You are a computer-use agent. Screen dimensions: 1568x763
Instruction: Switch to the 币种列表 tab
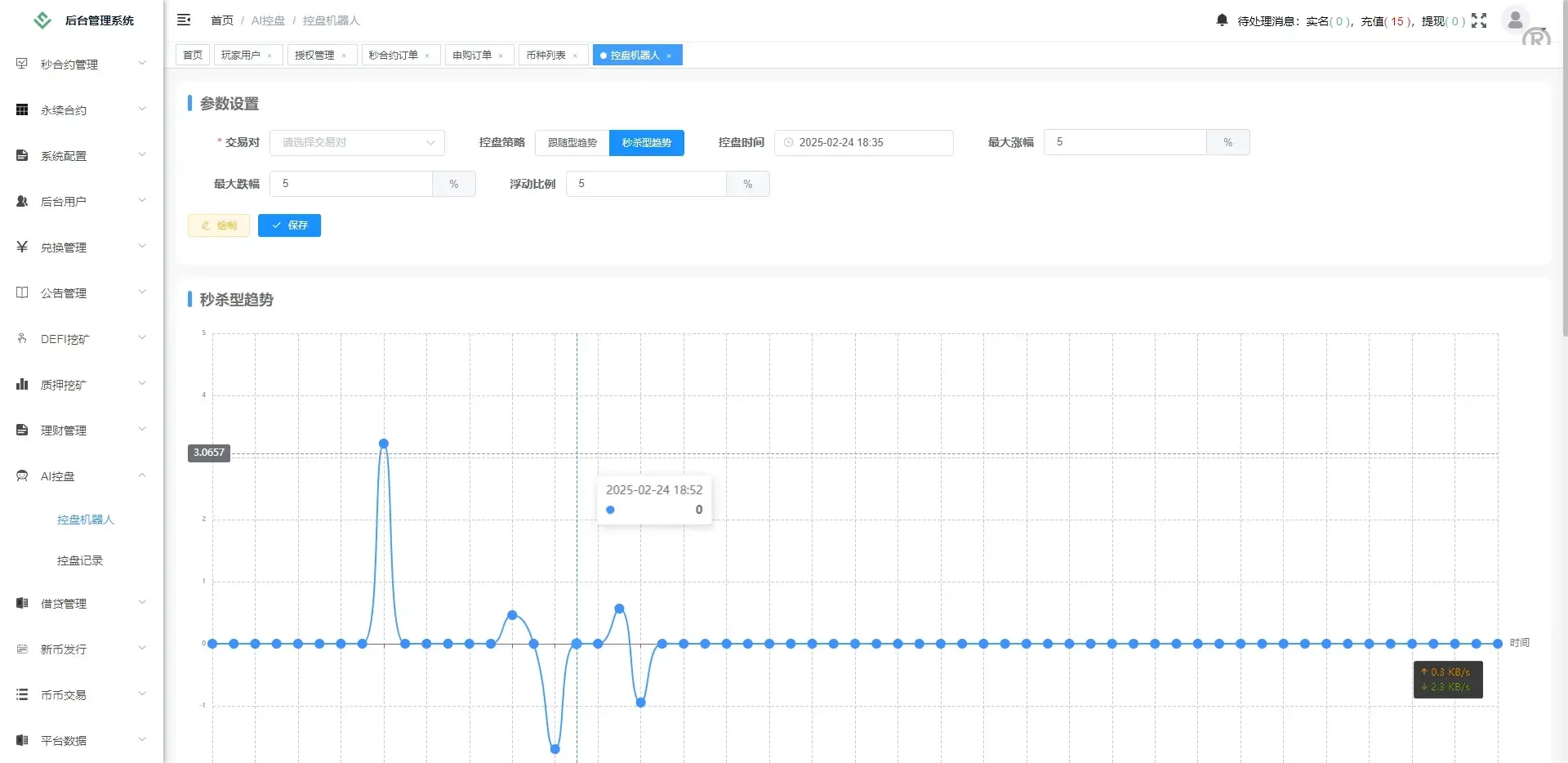click(x=546, y=55)
